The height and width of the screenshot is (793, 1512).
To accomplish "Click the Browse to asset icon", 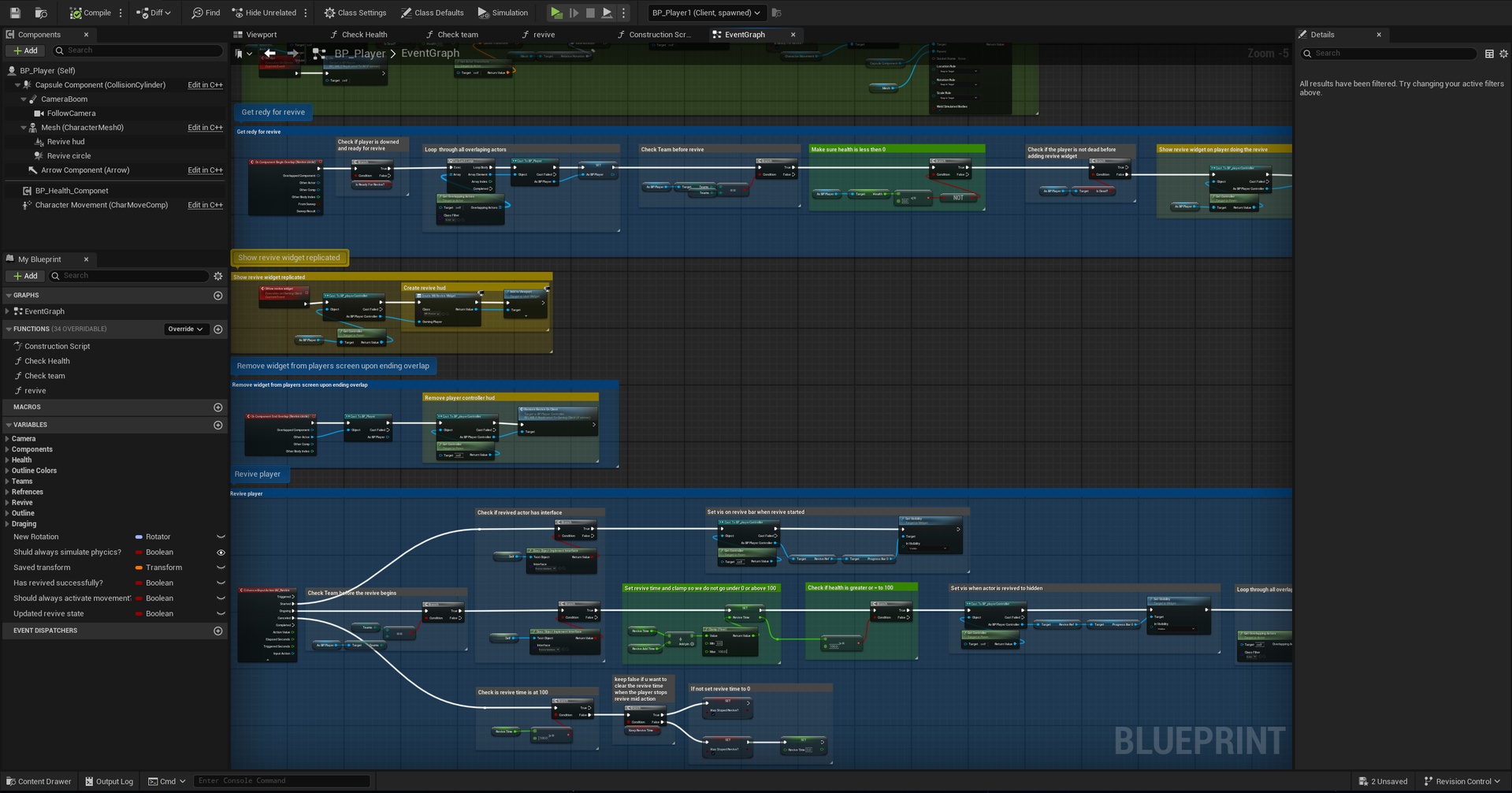I will (41, 13).
